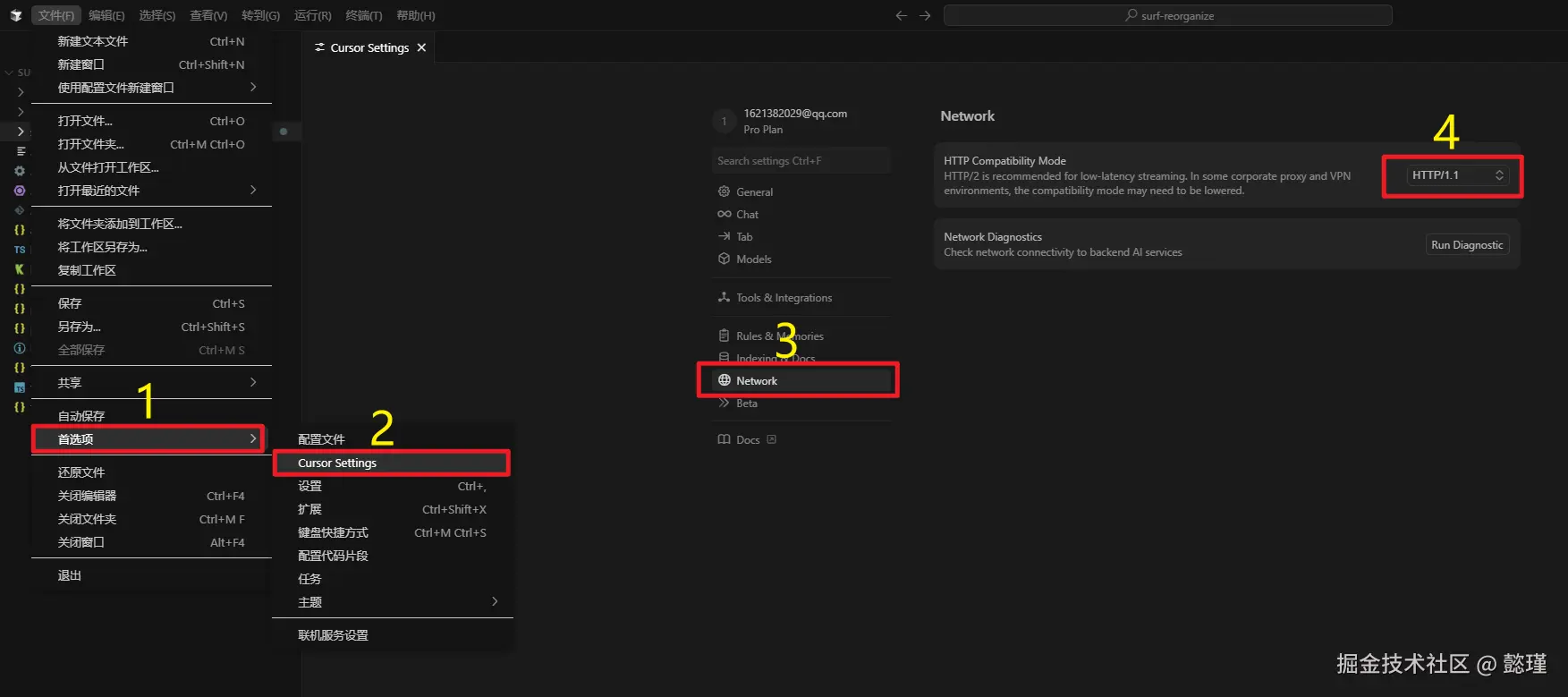Click the Rules & Memories clipboard icon
This screenshot has height=697, width=1568.
click(725, 336)
